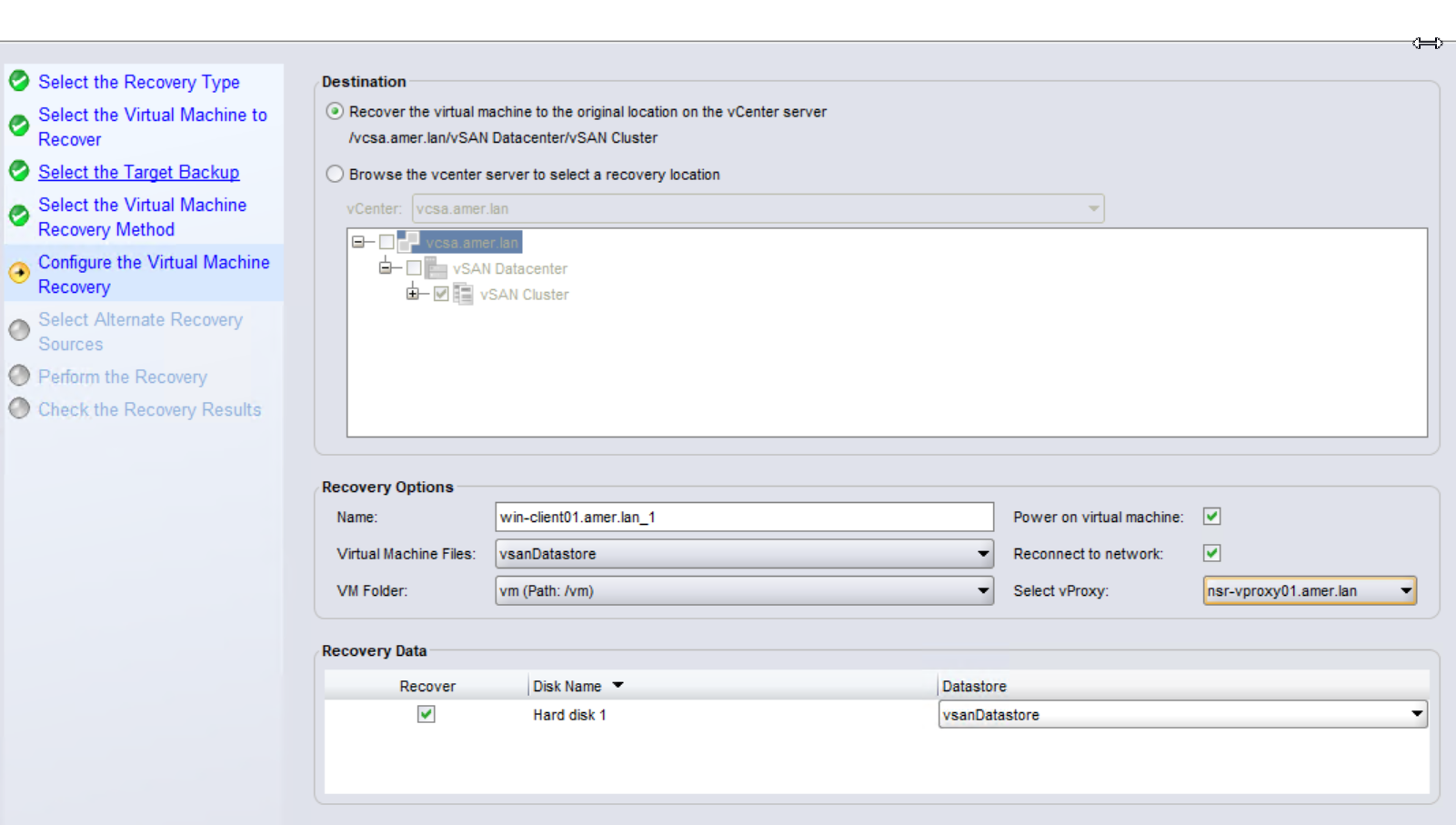Open the Datastore dropdown for Hard disk 1
1456x825 pixels.
(1419, 714)
